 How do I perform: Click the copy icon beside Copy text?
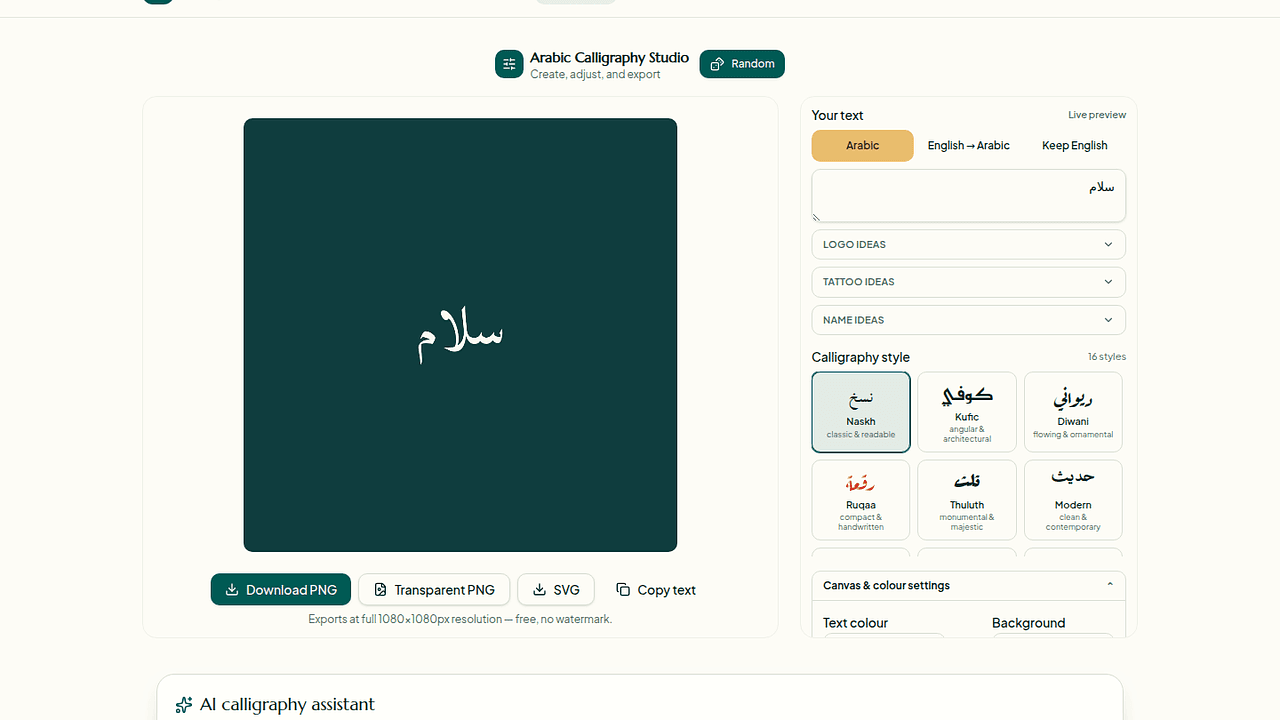623,590
